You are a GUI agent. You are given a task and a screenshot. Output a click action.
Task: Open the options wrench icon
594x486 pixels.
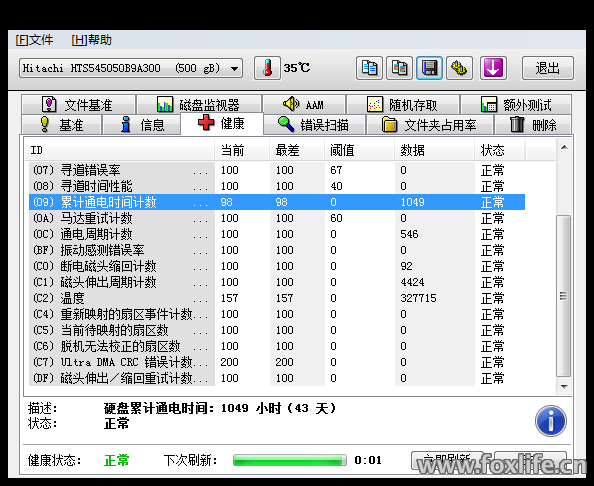point(459,68)
